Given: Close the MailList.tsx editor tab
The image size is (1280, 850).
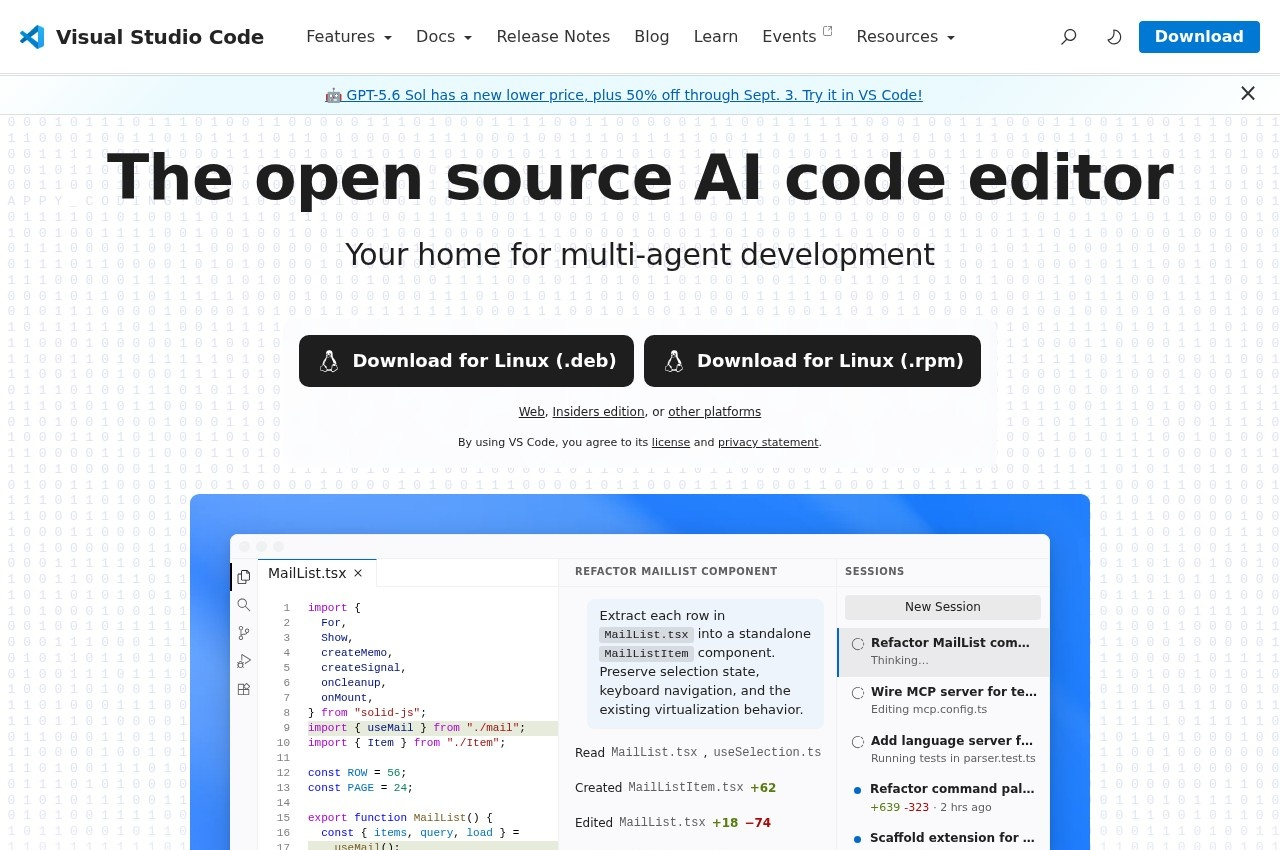Looking at the screenshot, I should 358,573.
